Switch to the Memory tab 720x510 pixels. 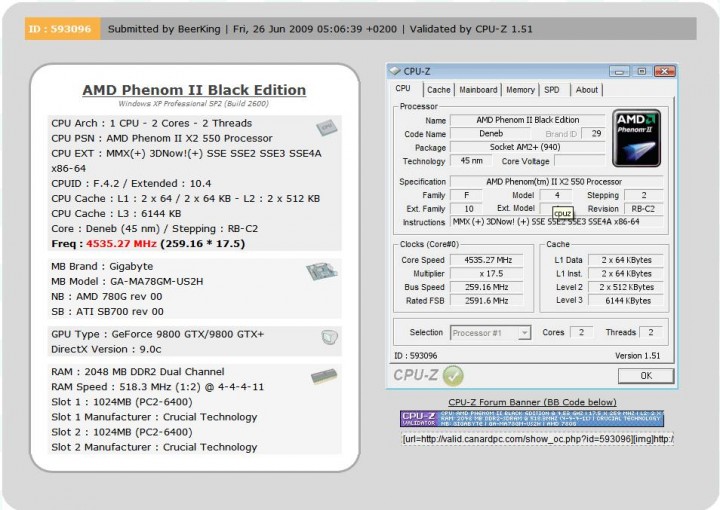[x=520, y=90]
